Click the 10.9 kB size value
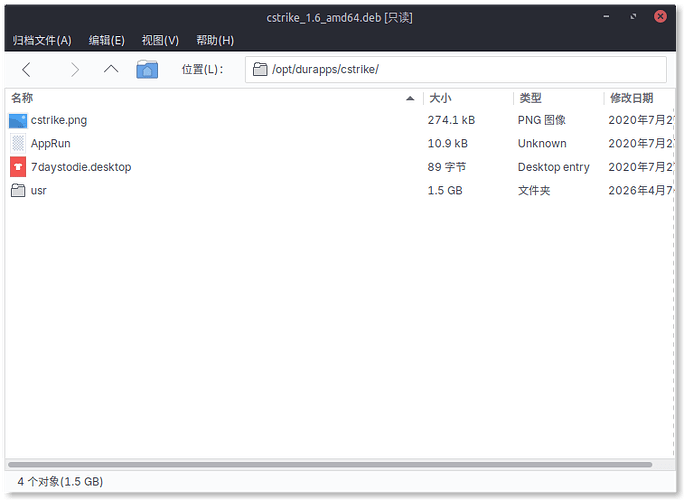Screen dimensions: 684x500 pos(448,144)
